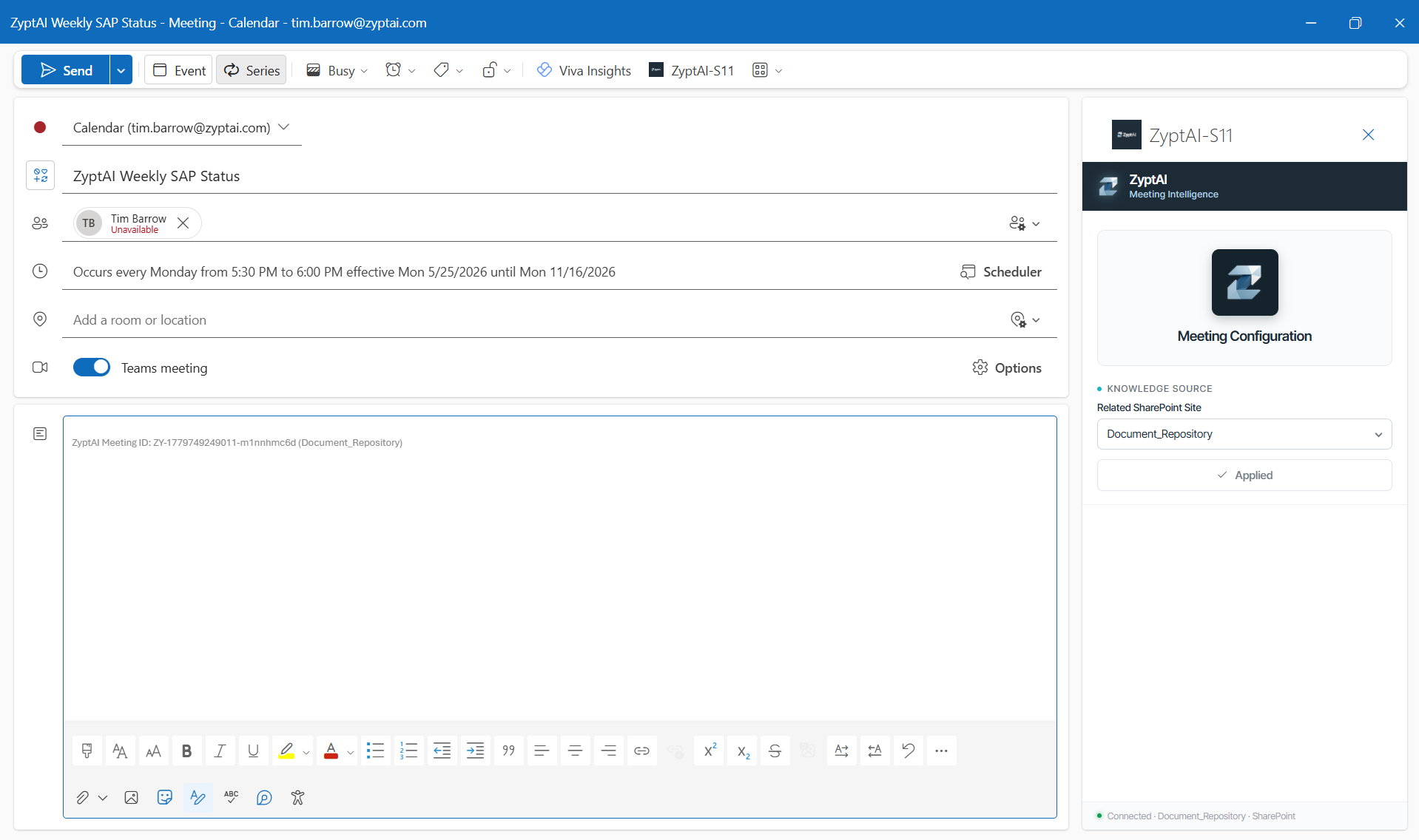Toggle the Teams meeting switch
Screen dimensions: 1419x840
92,367
